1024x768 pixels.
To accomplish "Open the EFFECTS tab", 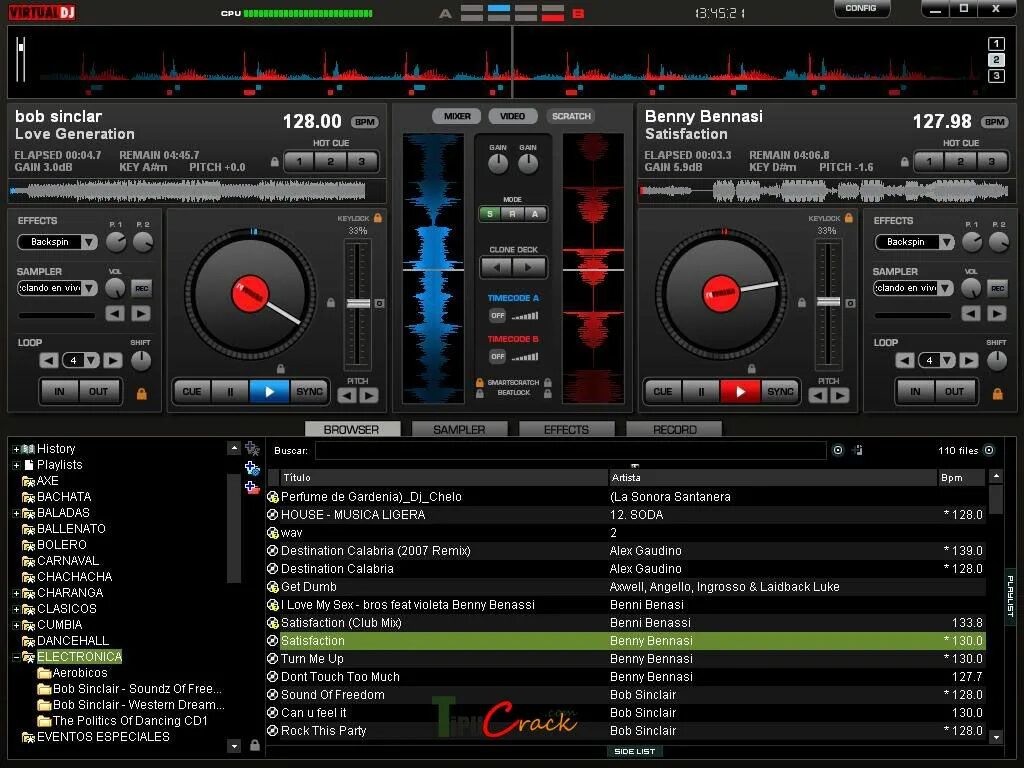I will 566,430.
